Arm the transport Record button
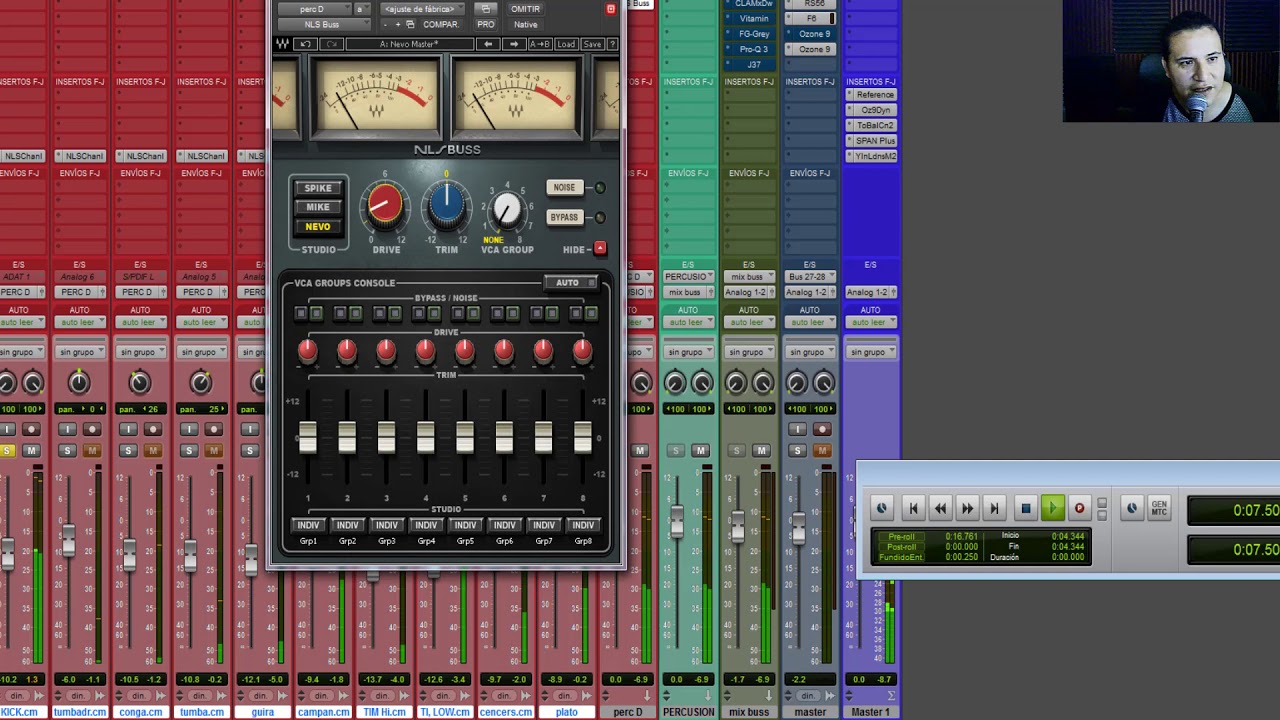 (1079, 508)
